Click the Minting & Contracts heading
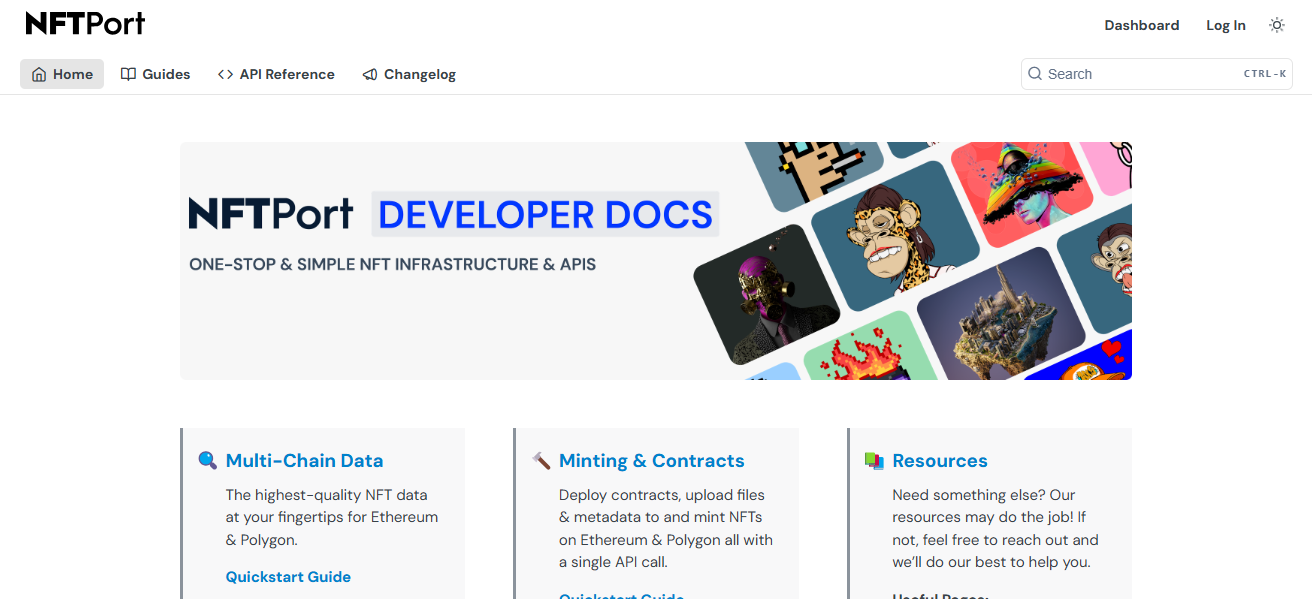This screenshot has height=599, width=1312. pos(652,461)
